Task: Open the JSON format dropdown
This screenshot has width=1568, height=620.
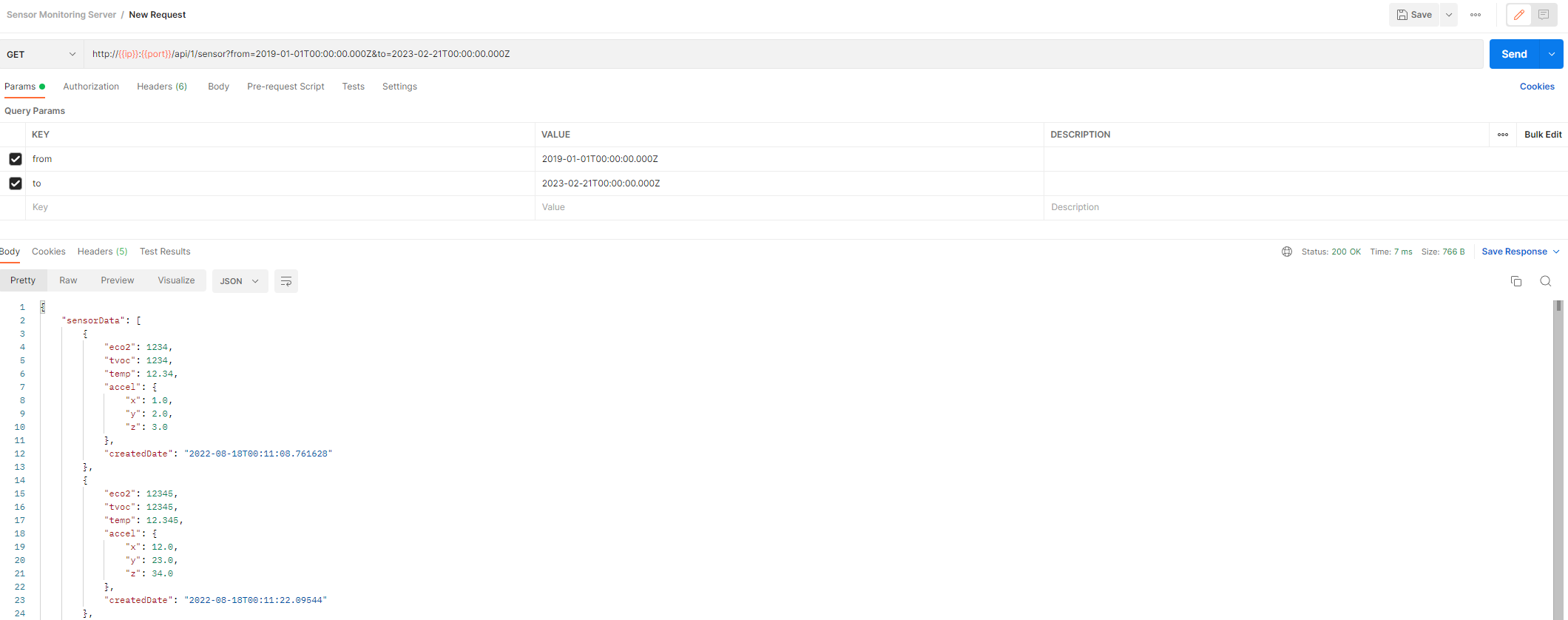Action: coord(240,281)
